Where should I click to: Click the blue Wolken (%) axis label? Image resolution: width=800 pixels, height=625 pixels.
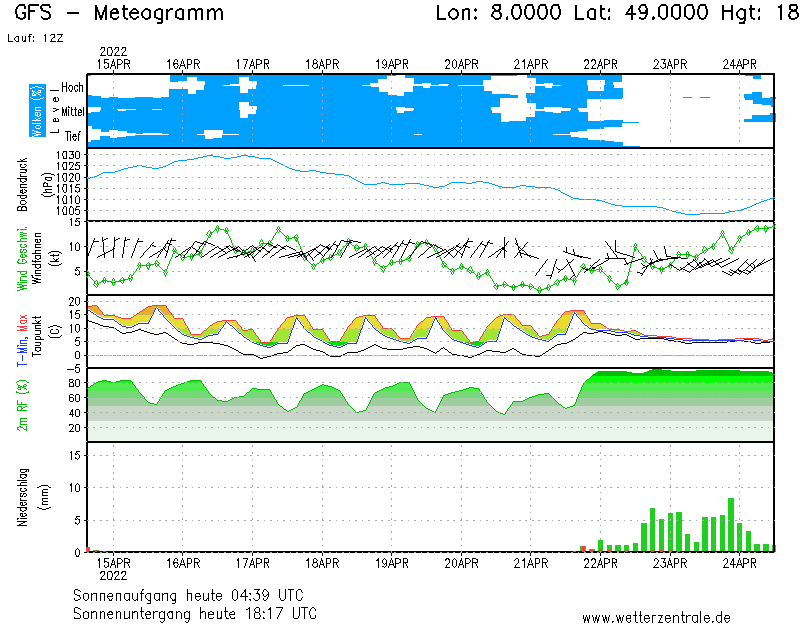[x=37, y=111]
